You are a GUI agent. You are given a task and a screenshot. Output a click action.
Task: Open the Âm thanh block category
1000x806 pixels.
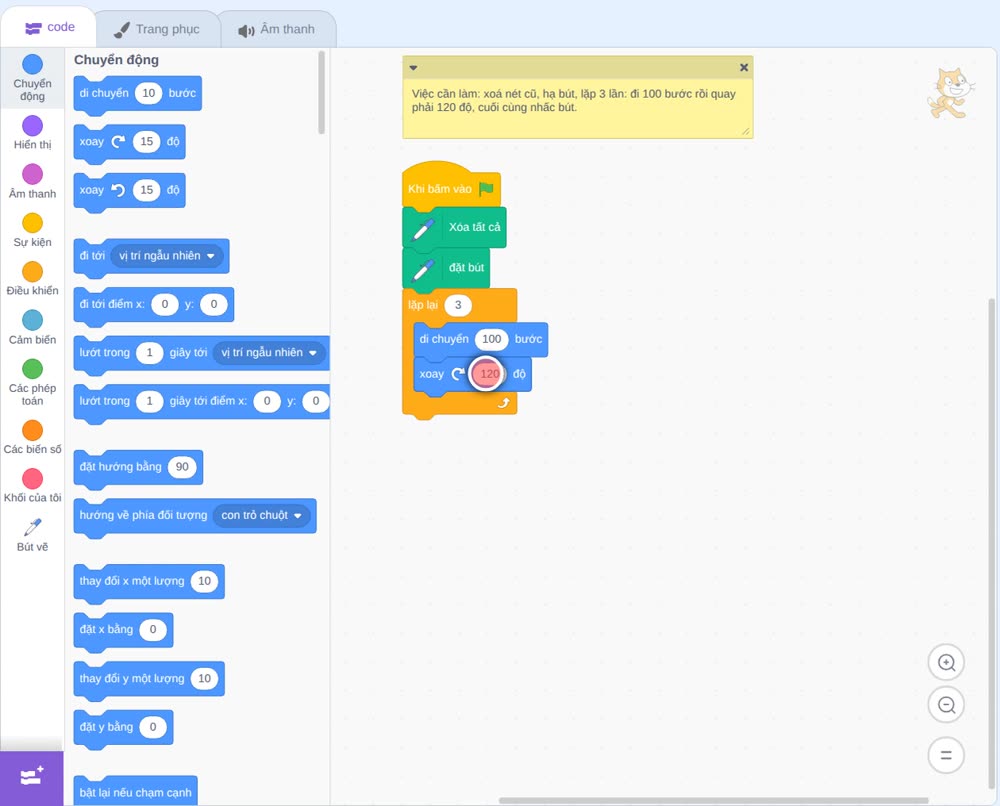click(33, 182)
